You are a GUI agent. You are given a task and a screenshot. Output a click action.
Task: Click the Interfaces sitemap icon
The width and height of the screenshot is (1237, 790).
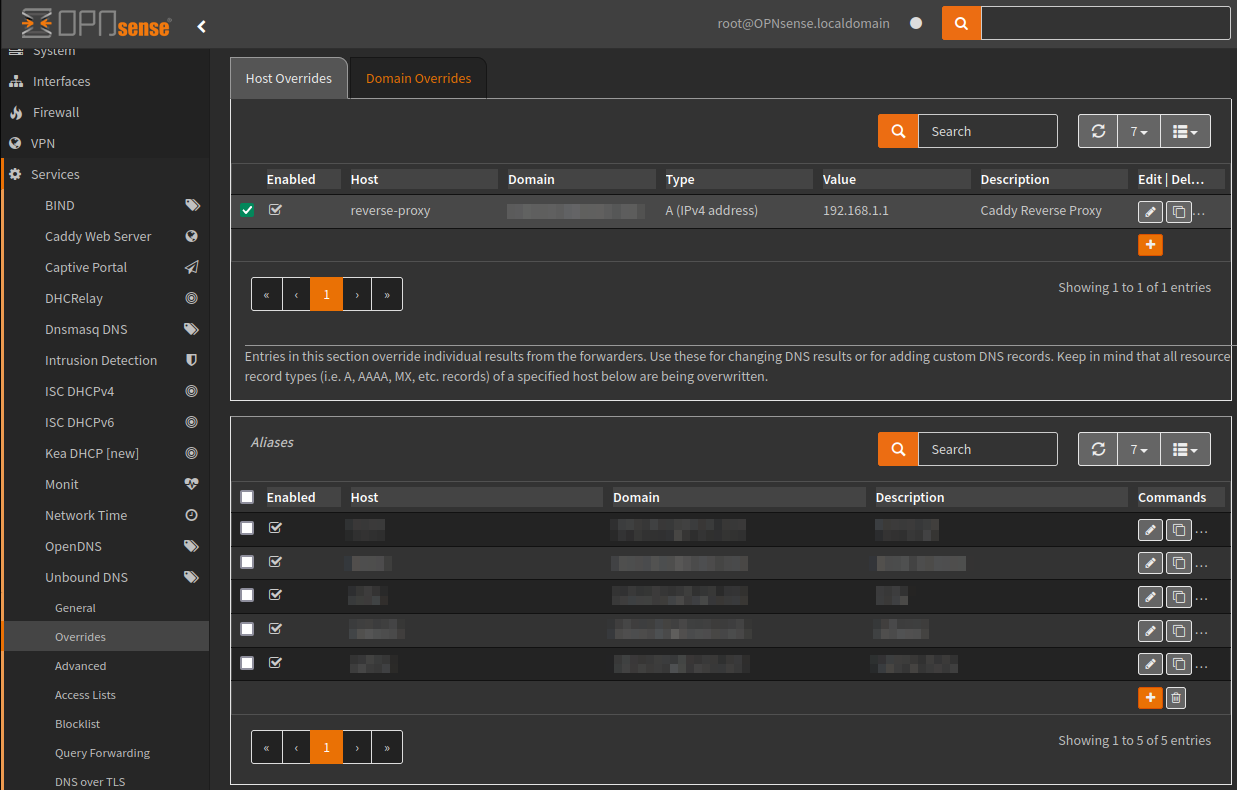coord(16,81)
